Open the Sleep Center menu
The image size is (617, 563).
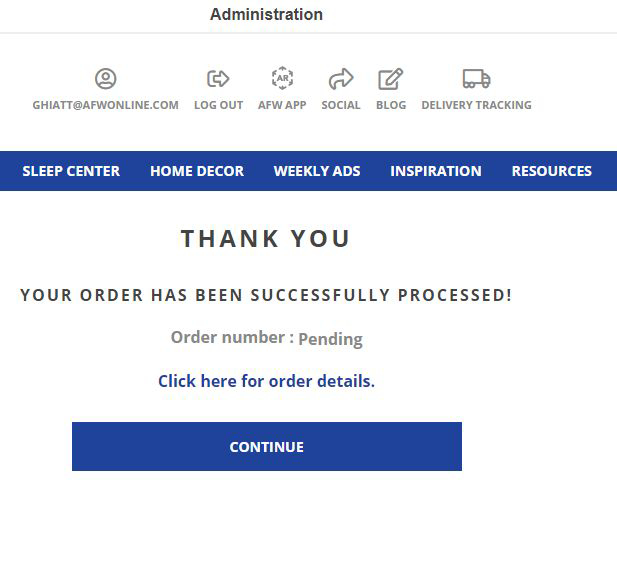[71, 171]
